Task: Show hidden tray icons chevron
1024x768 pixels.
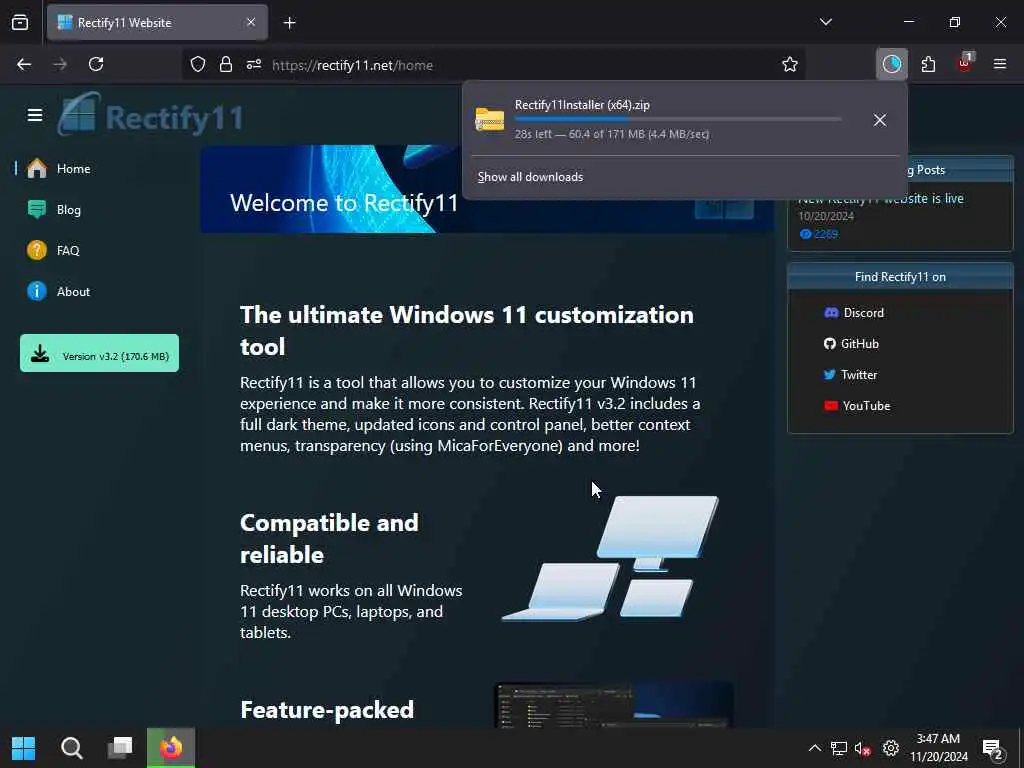Action: point(814,748)
